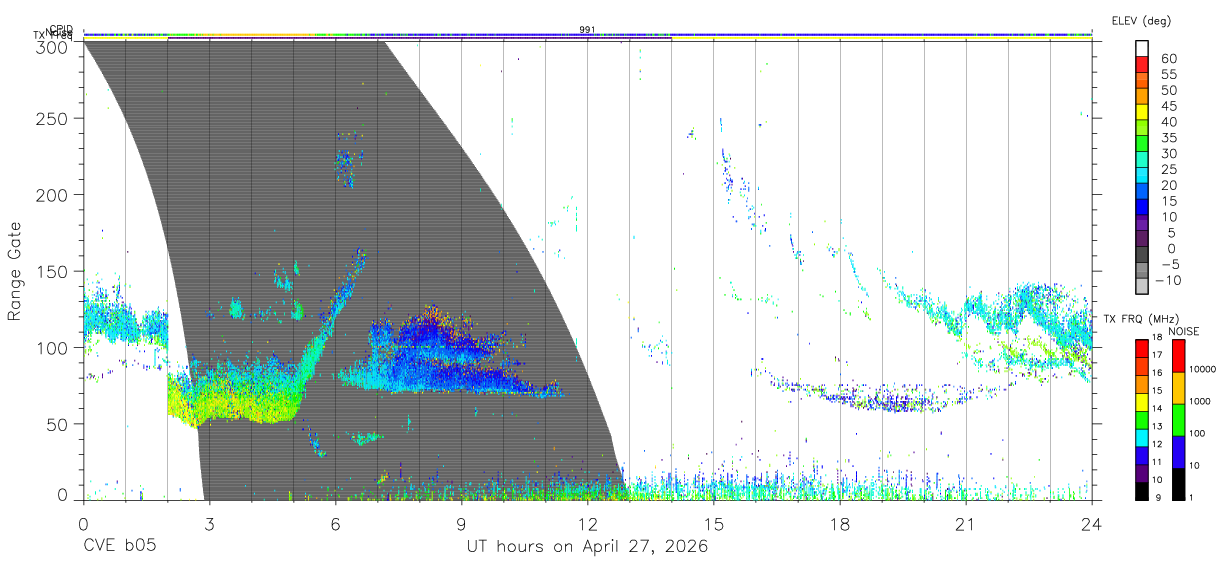This screenshot has width=1228, height=567.
Task: Click the 'UT hours on April 27, 2026' label
Action: pos(587,547)
